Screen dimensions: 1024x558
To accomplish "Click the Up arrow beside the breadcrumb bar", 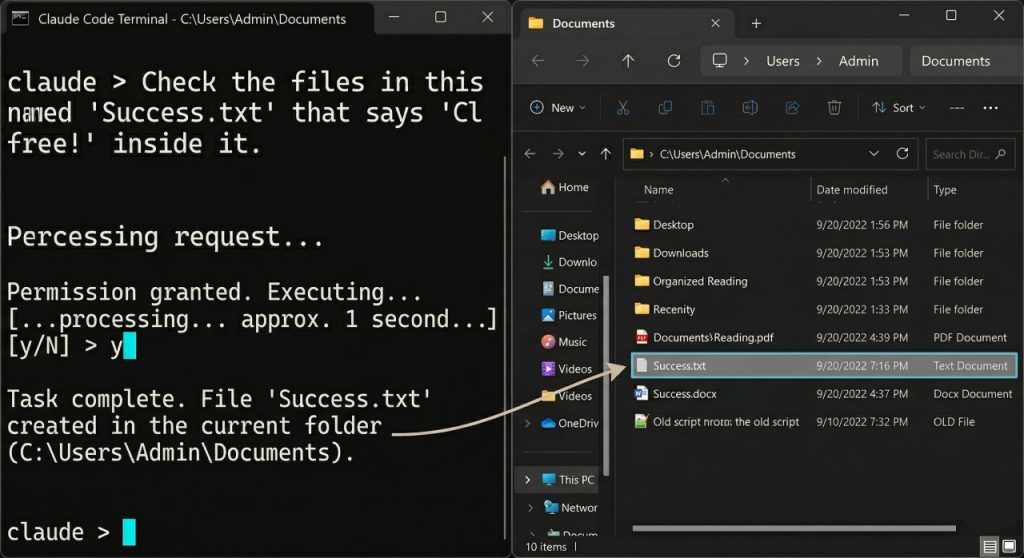I will click(x=628, y=61).
